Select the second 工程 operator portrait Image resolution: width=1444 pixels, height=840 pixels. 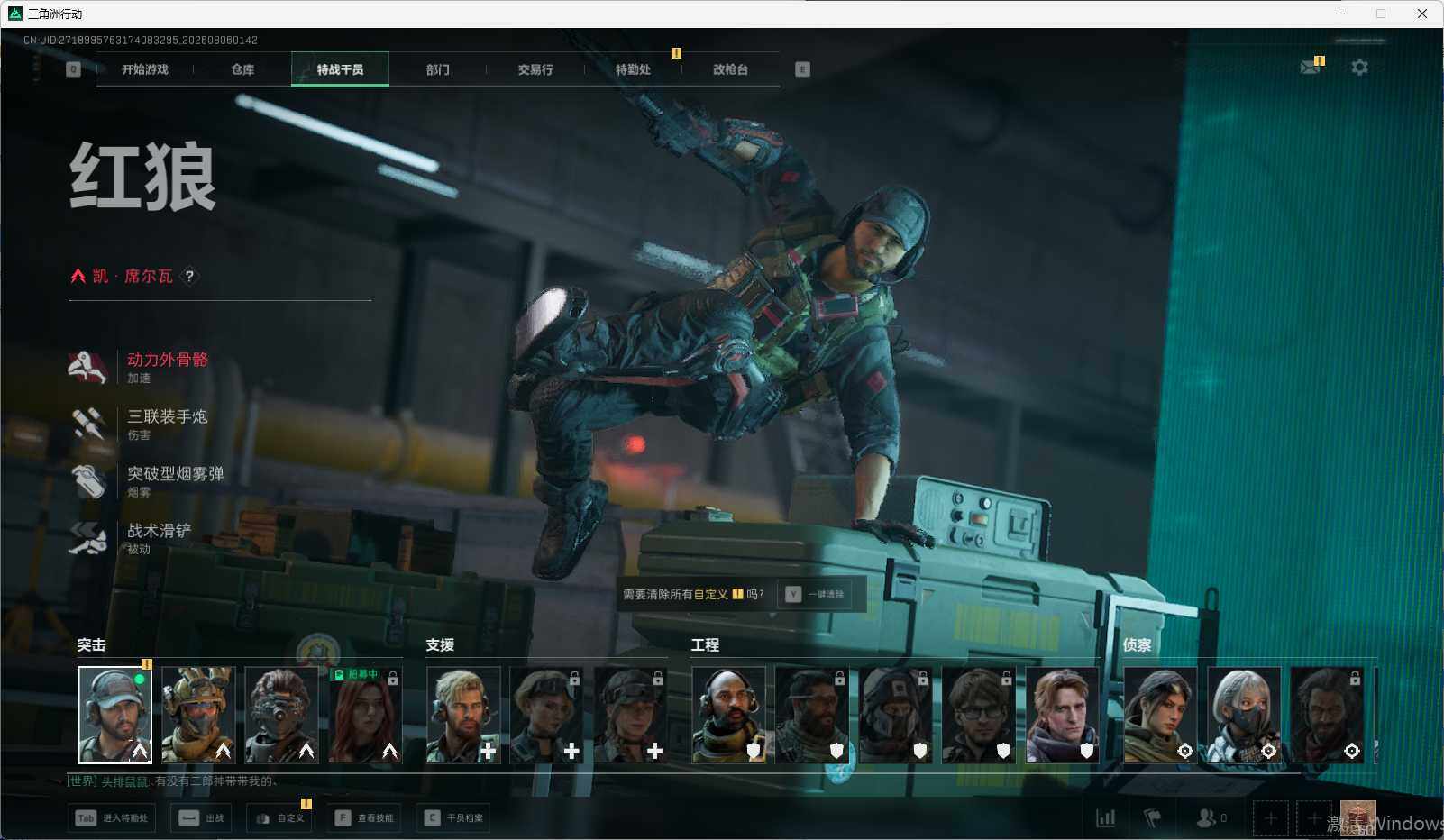pos(812,715)
